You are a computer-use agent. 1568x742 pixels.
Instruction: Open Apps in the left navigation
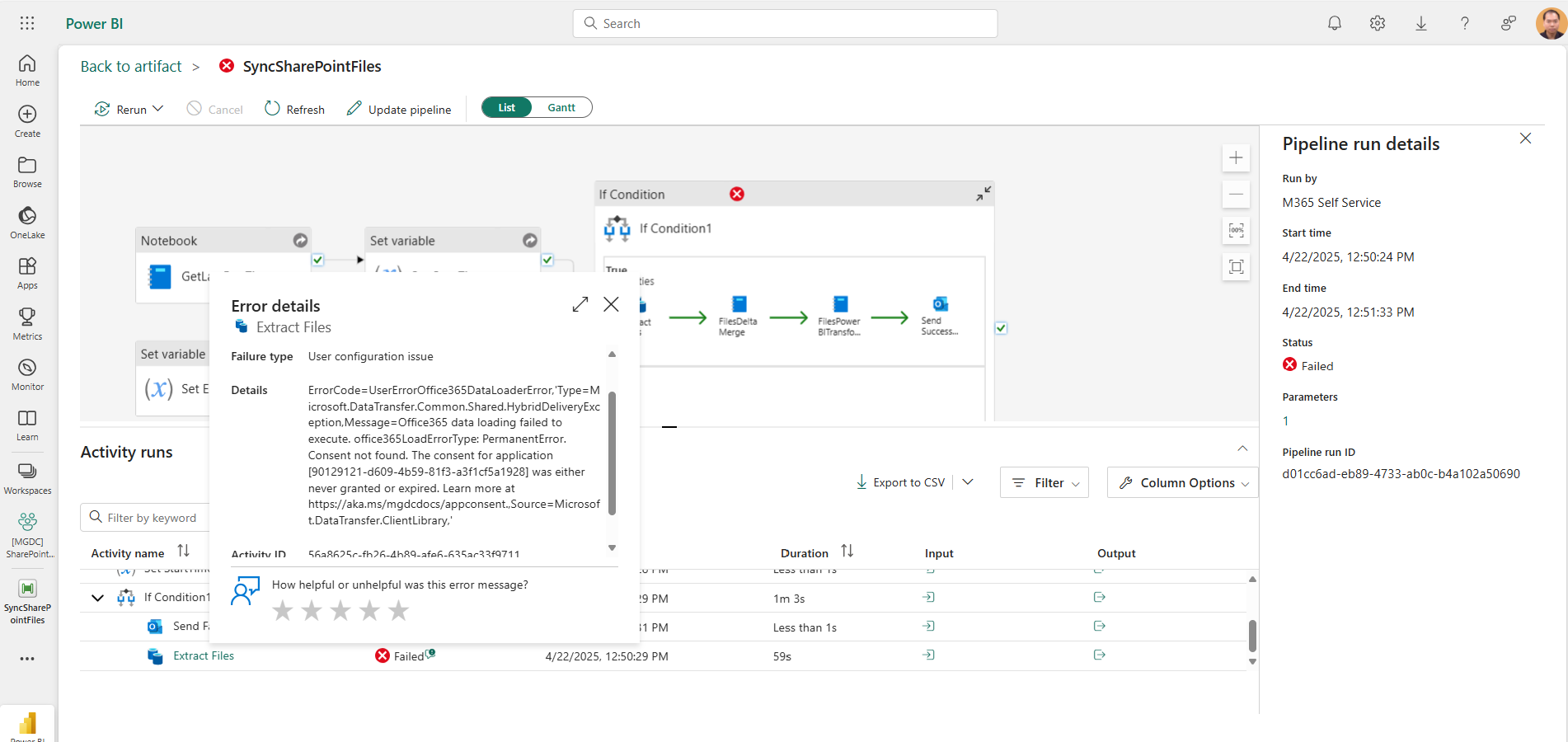tap(27, 274)
